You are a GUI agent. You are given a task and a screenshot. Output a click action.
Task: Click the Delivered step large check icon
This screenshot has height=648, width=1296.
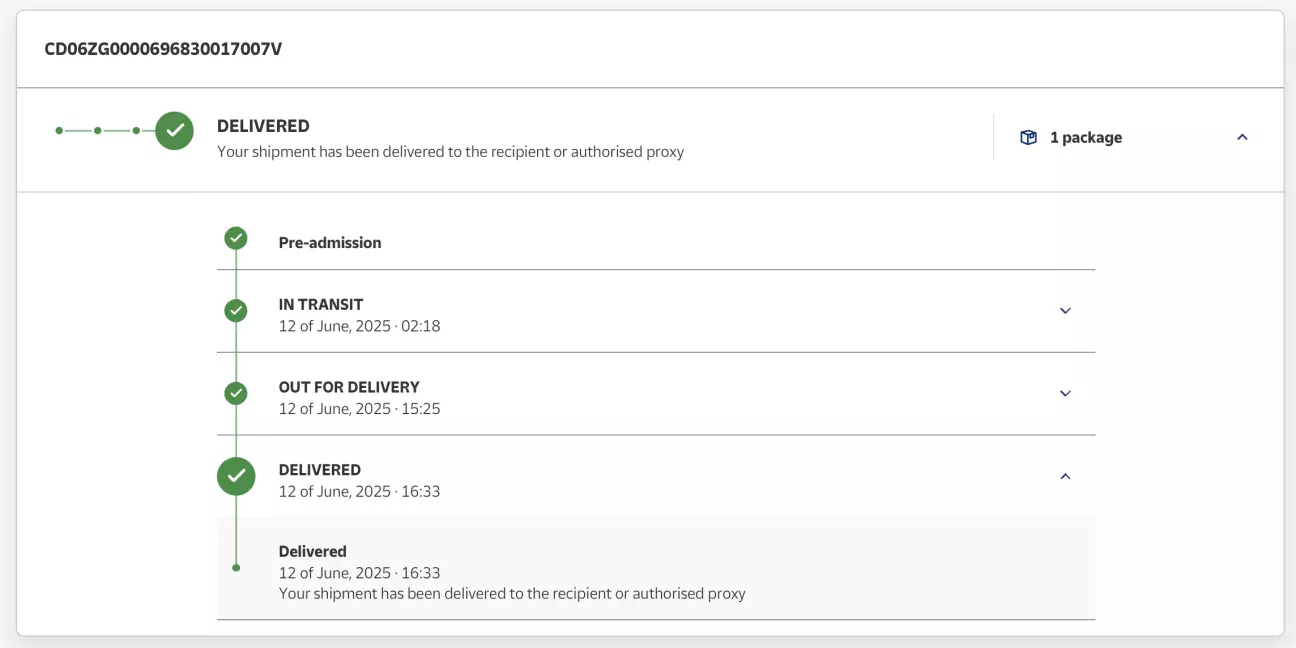236,476
